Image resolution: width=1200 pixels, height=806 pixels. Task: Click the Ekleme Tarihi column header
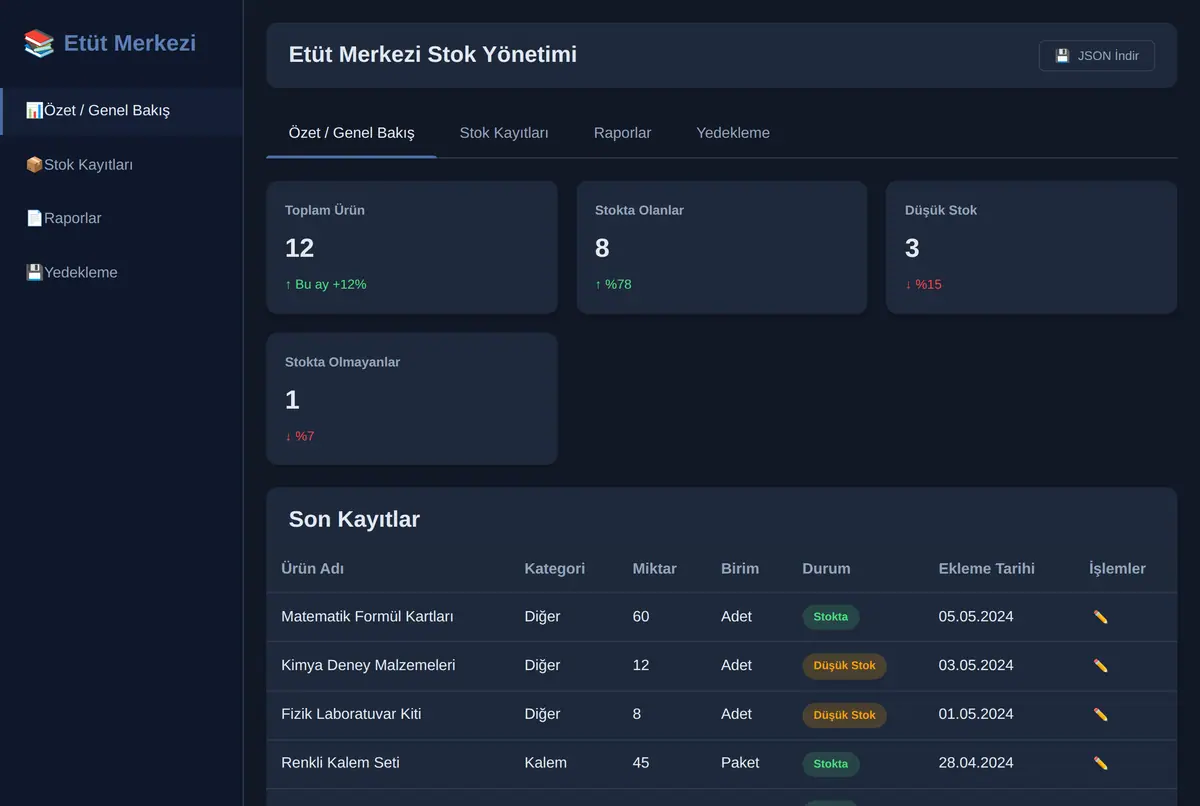pyautogui.click(x=987, y=568)
